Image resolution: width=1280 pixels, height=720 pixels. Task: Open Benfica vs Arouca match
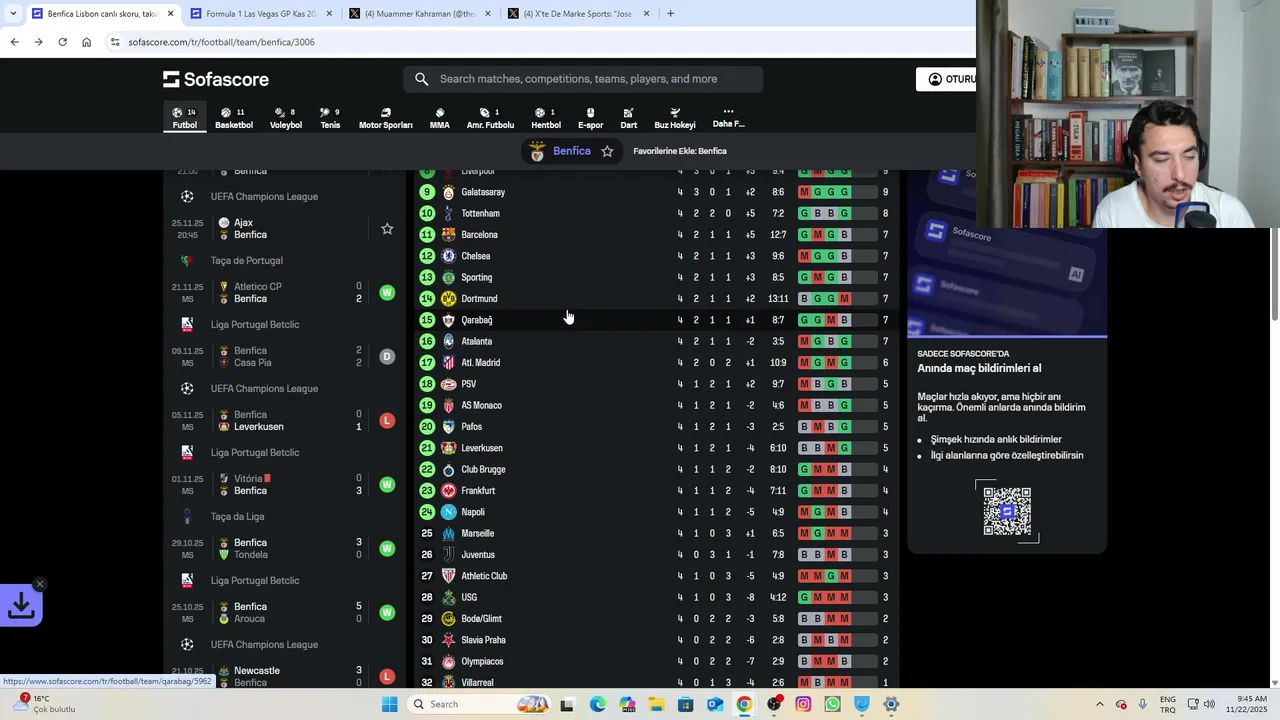[284, 613]
